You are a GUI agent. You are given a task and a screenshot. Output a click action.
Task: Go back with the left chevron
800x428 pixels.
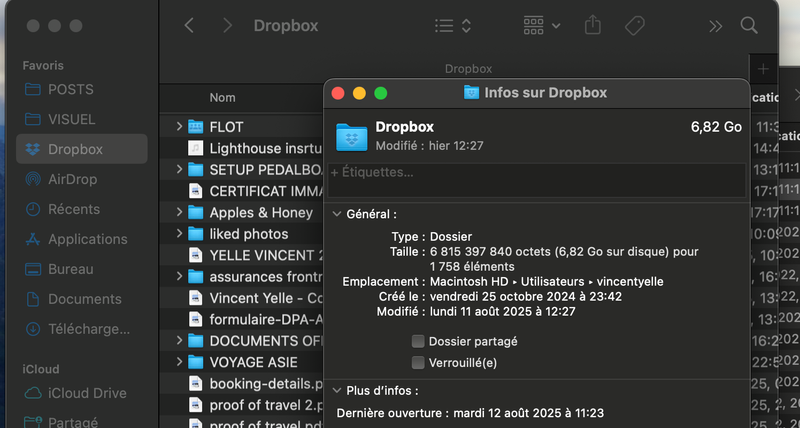(189, 25)
